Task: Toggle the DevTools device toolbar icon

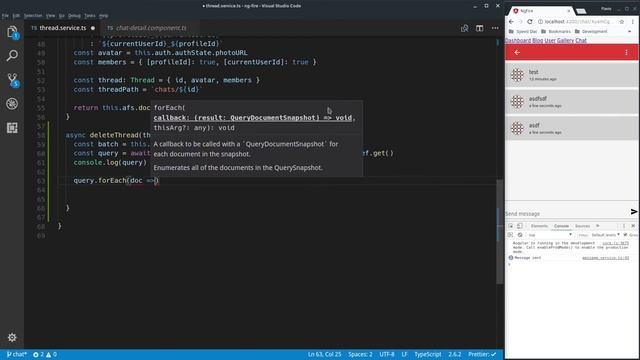Action: pos(520,226)
